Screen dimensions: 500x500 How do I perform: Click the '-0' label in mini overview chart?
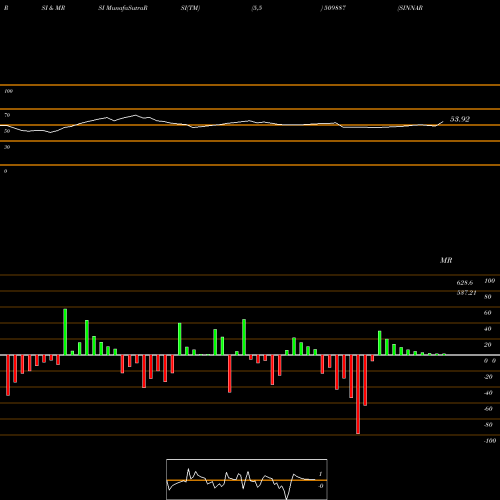(x=321, y=486)
